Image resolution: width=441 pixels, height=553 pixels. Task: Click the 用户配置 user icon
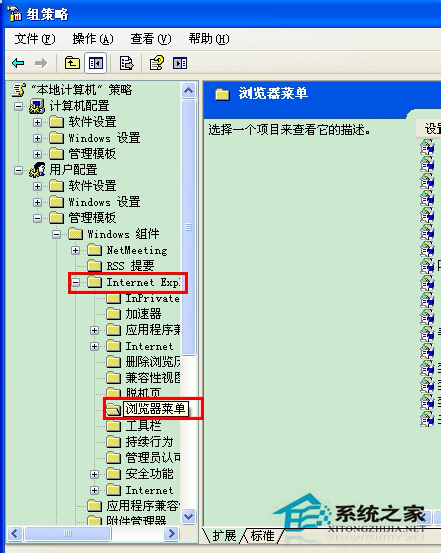37,170
